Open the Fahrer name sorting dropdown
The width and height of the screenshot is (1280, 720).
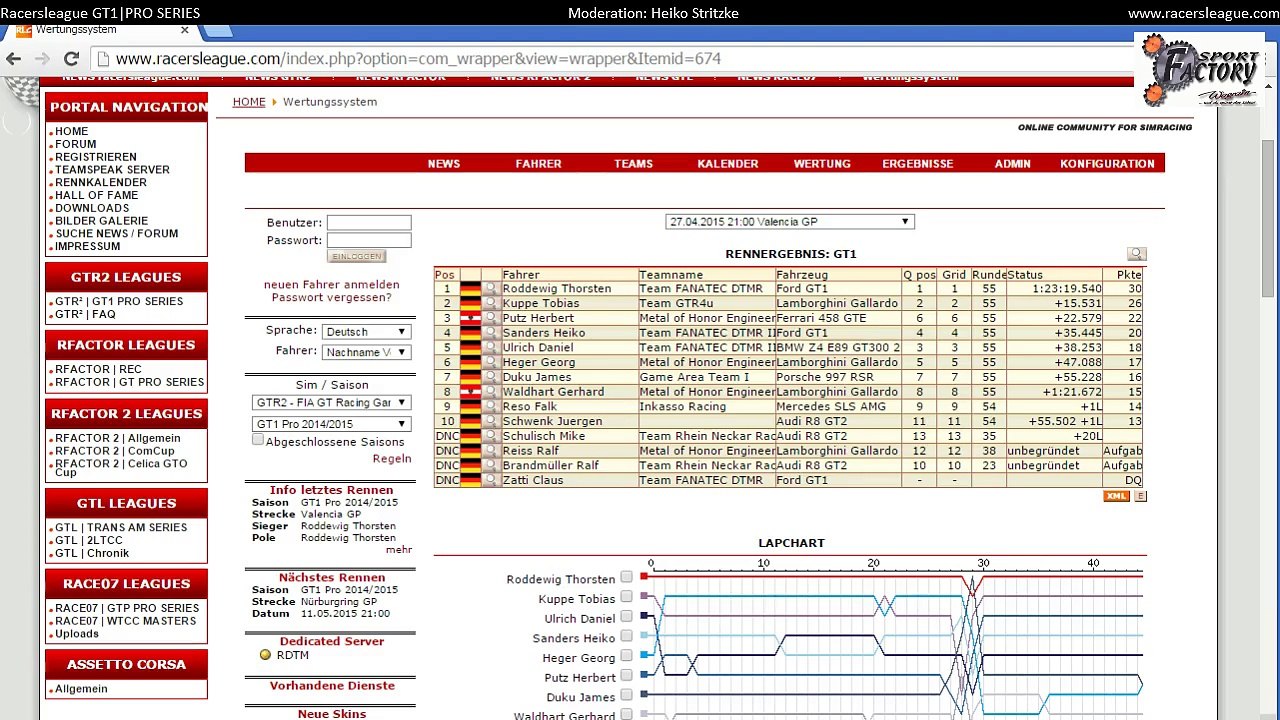tap(366, 352)
